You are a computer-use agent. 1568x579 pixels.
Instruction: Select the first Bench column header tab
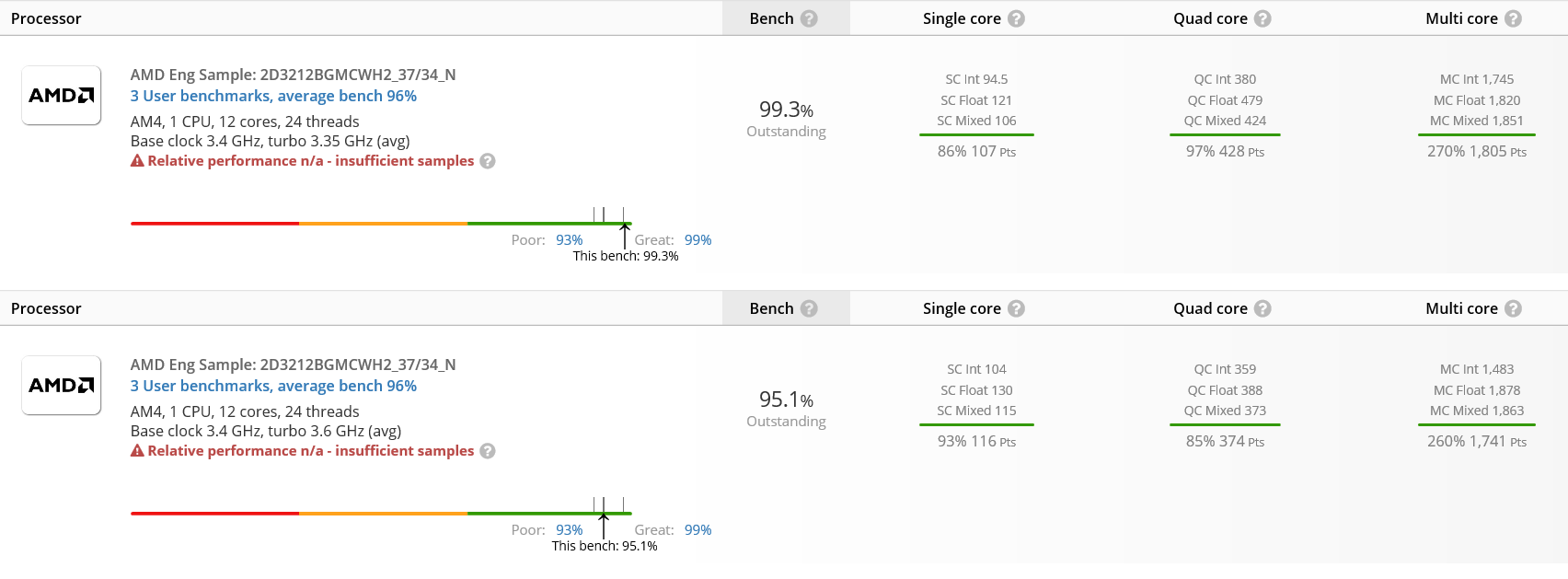786,18
